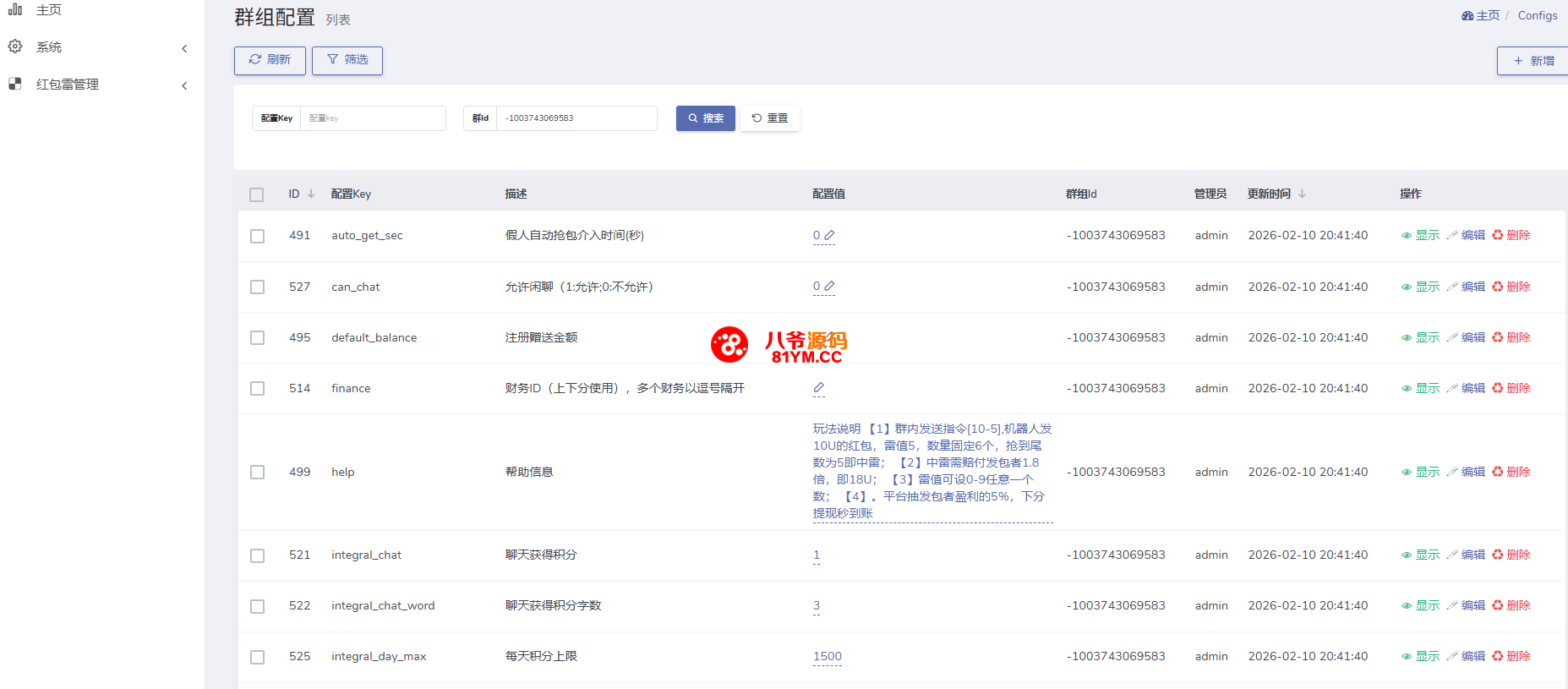
Task: Open the 筛选 filter panel
Action: pyautogui.click(x=347, y=60)
